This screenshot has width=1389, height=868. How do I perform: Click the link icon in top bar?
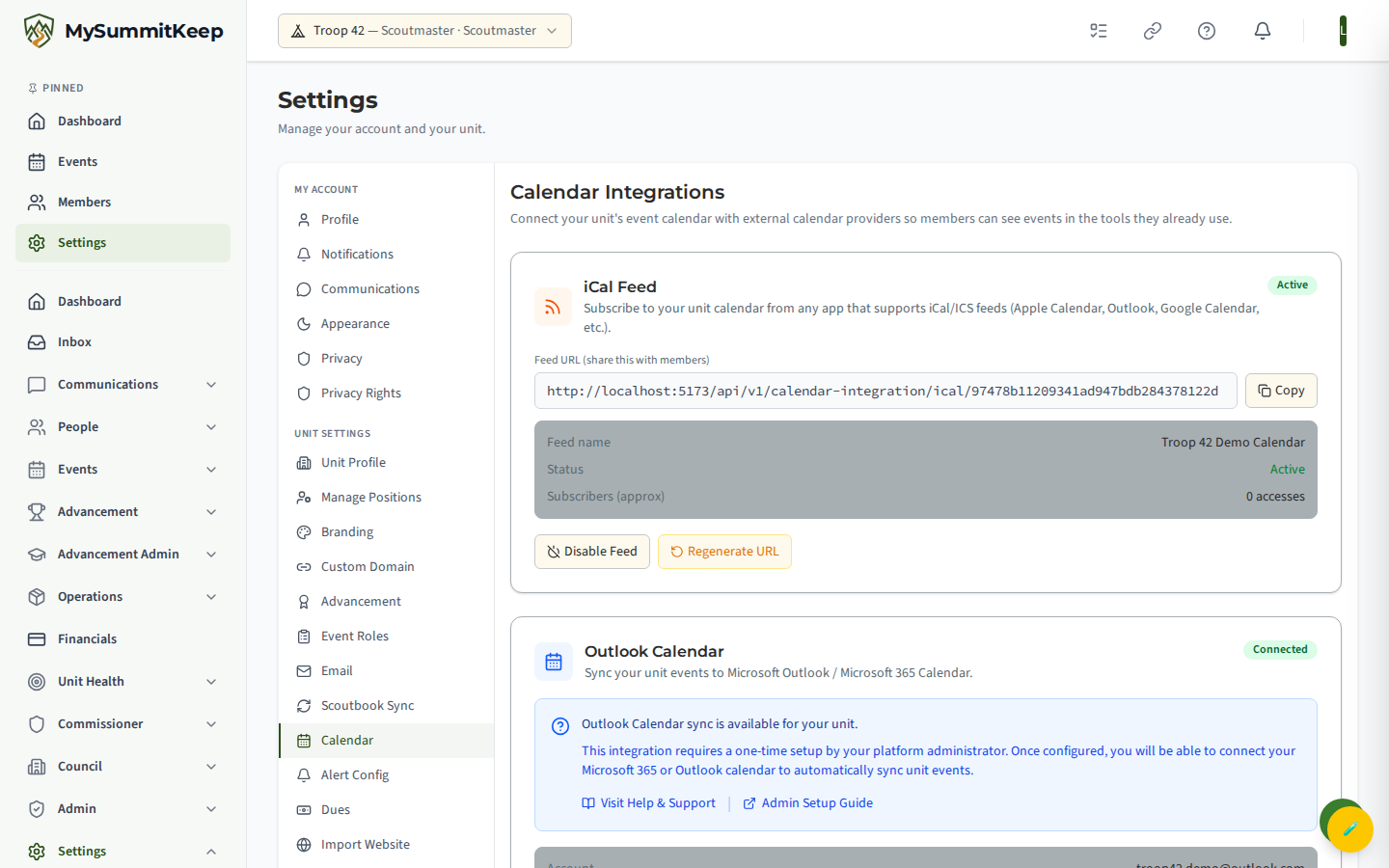[x=1153, y=31]
